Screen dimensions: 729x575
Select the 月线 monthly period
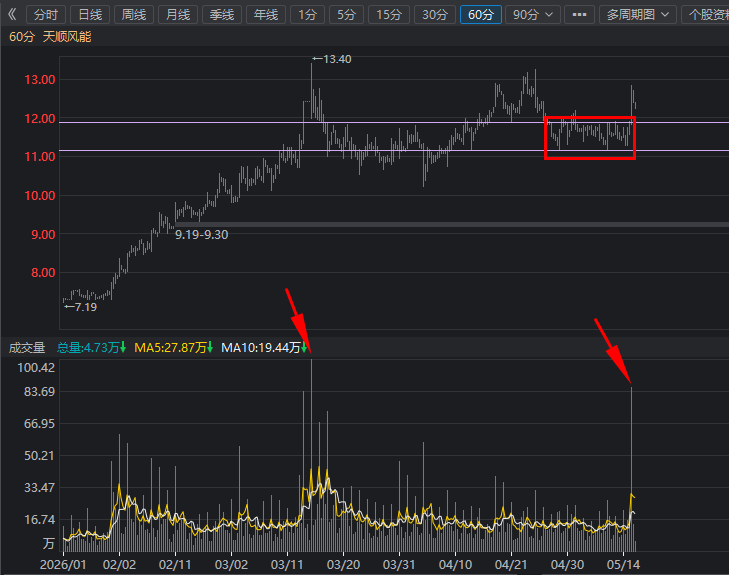178,15
